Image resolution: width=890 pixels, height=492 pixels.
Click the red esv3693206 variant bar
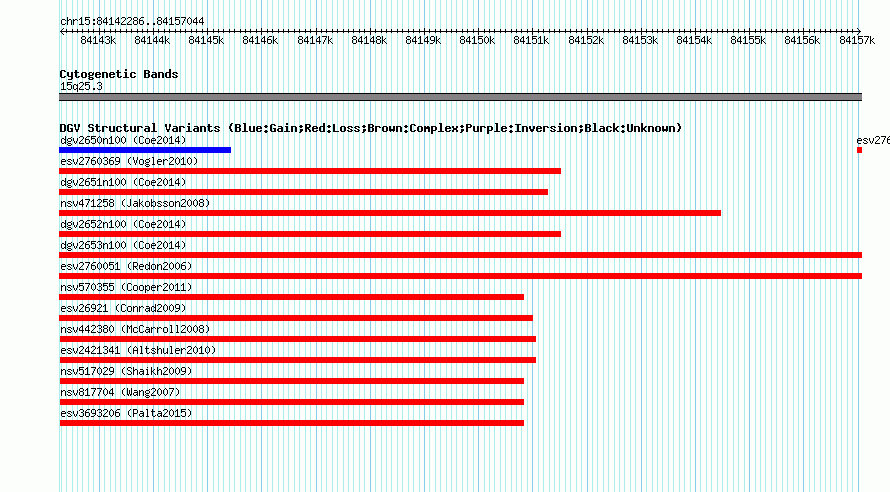coord(291,423)
